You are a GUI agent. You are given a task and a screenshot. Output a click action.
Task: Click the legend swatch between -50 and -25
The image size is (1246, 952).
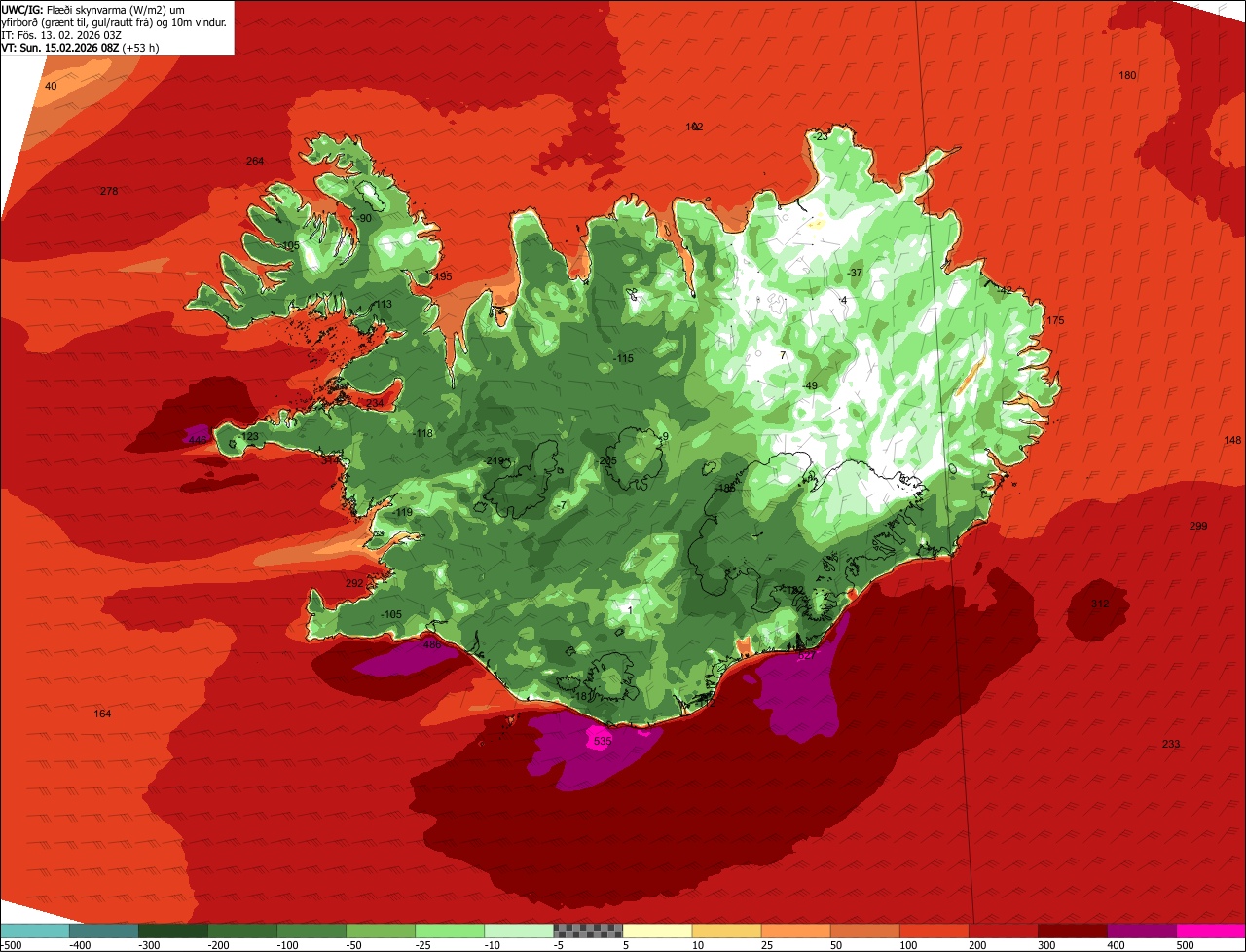[381, 931]
